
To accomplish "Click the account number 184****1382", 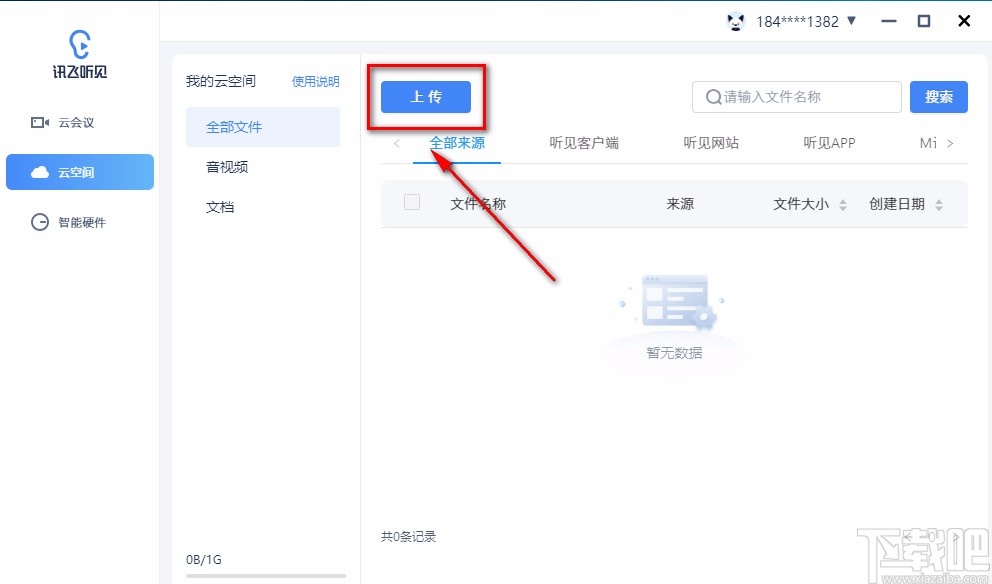I will click(797, 22).
